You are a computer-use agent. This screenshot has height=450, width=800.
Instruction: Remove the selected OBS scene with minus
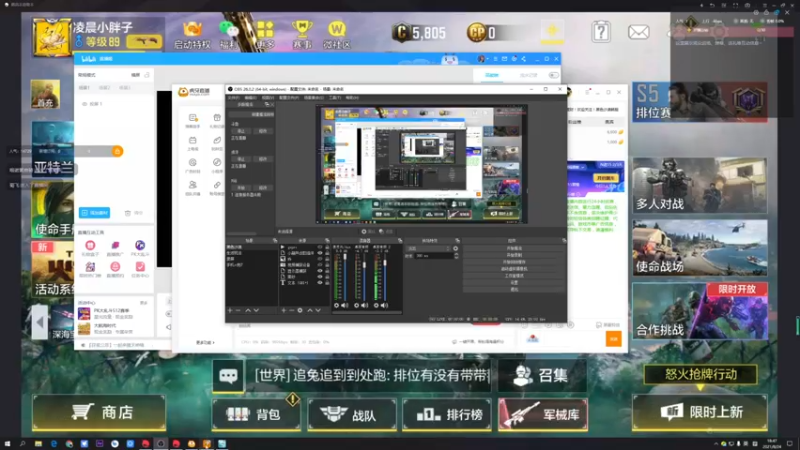pyautogui.click(x=238, y=310)
